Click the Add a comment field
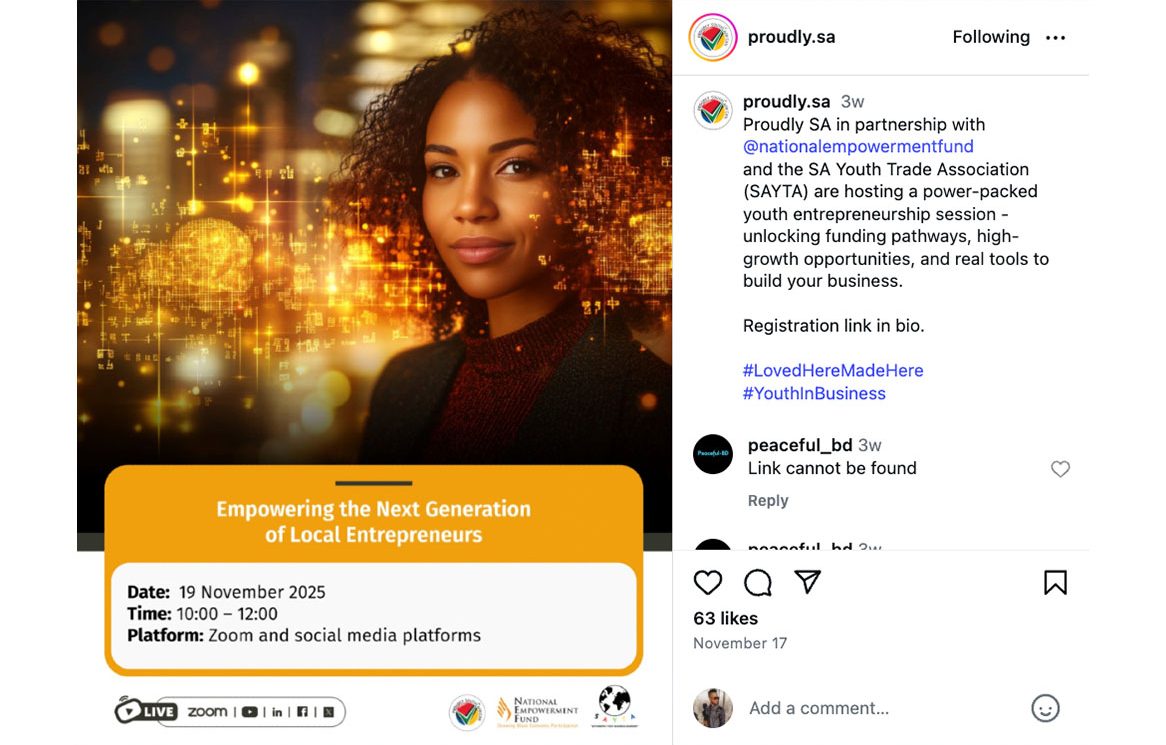1166x745 pixels. [x=881, y=708]
